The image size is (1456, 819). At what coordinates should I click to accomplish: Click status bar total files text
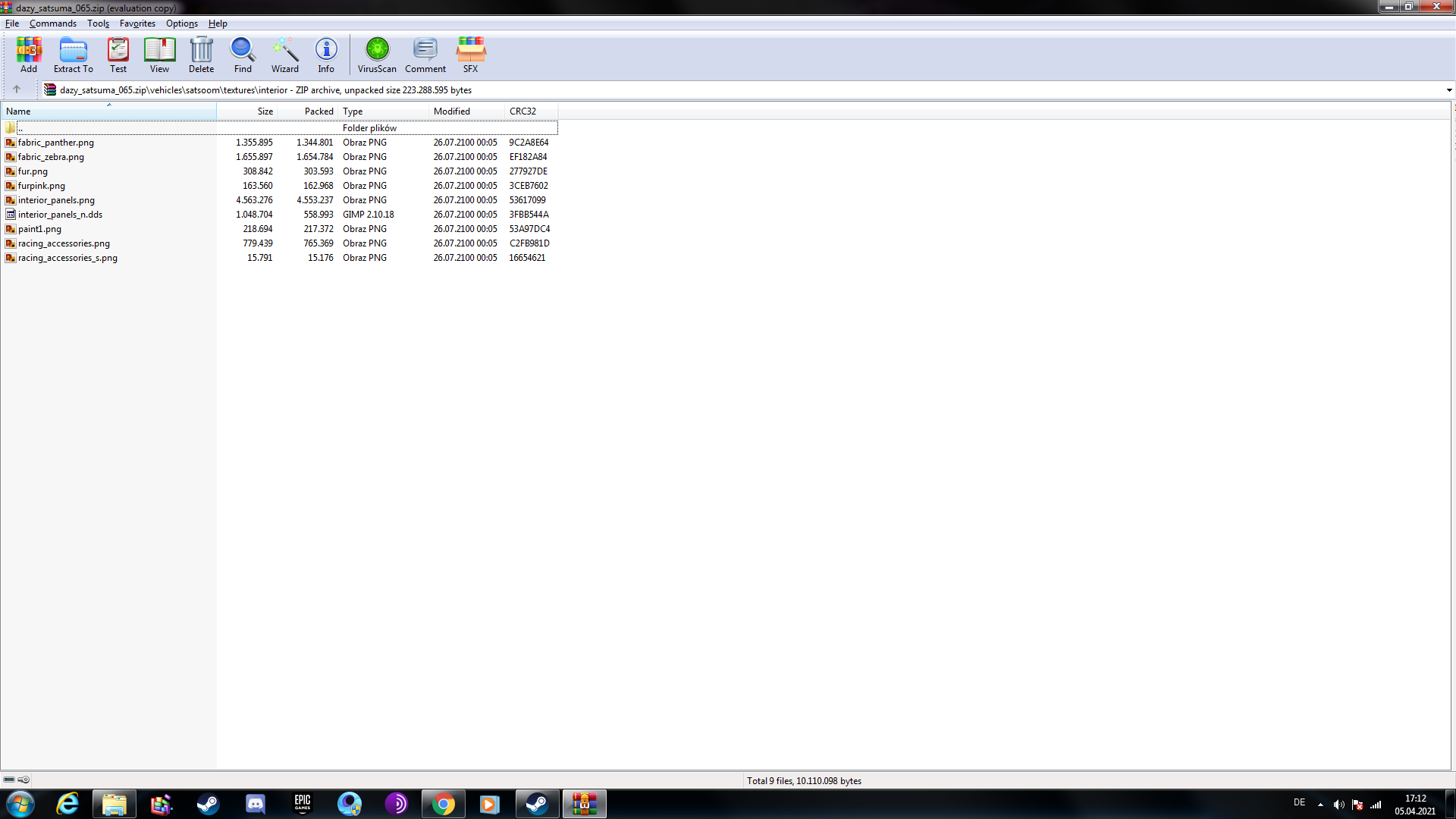(804, 780)
